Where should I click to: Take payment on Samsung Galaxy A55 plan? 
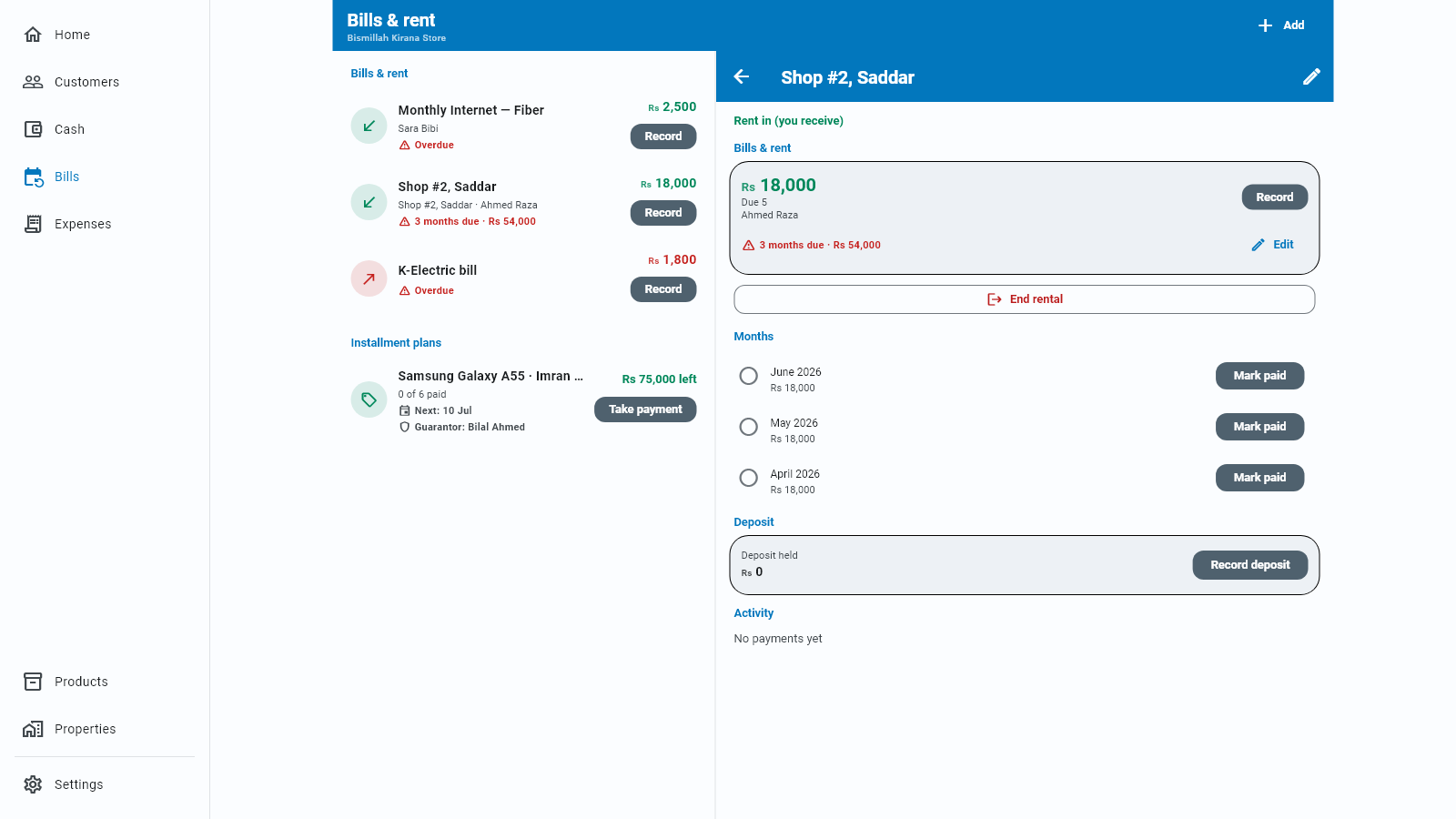point(645,409)
